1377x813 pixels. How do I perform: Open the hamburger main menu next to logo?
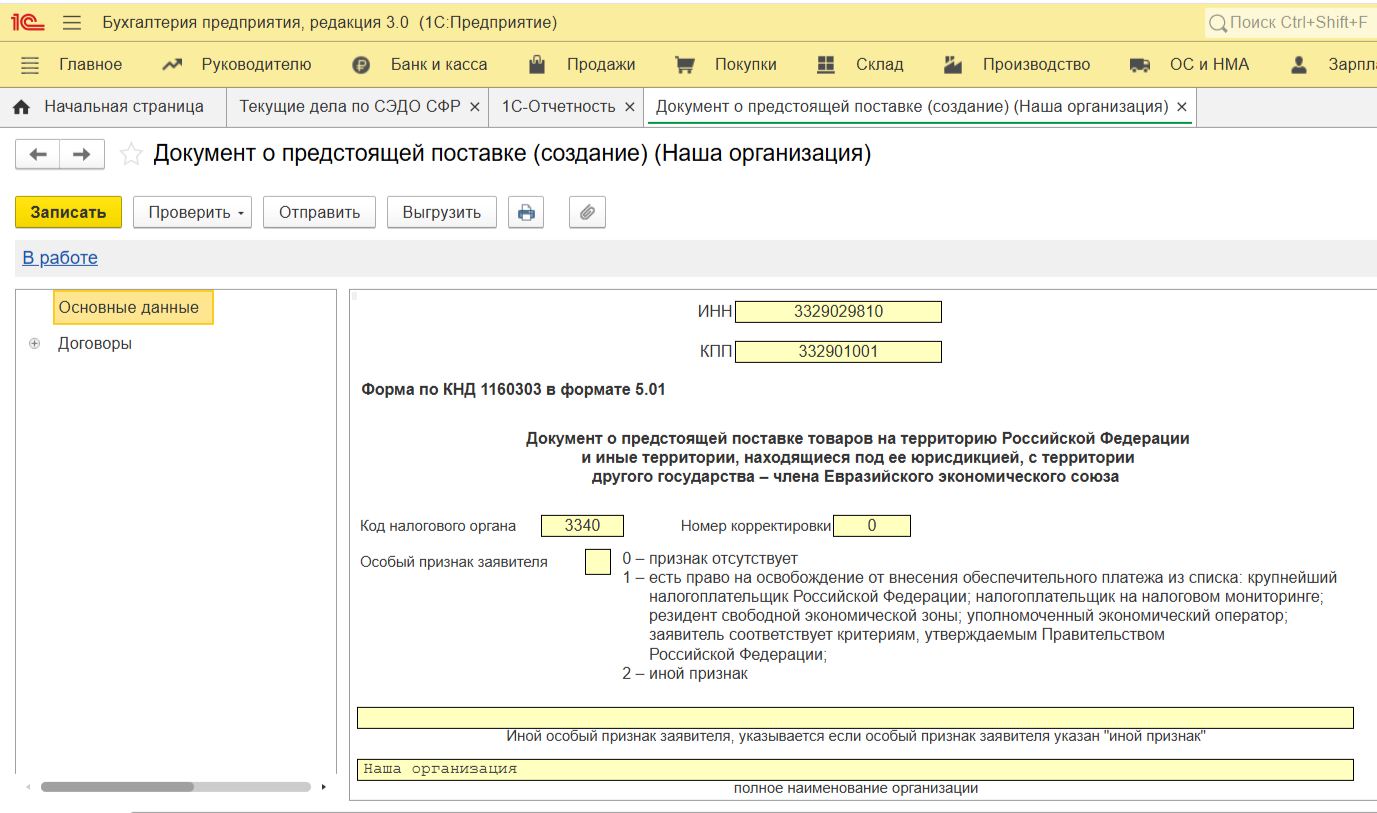(x=71, y=22)
